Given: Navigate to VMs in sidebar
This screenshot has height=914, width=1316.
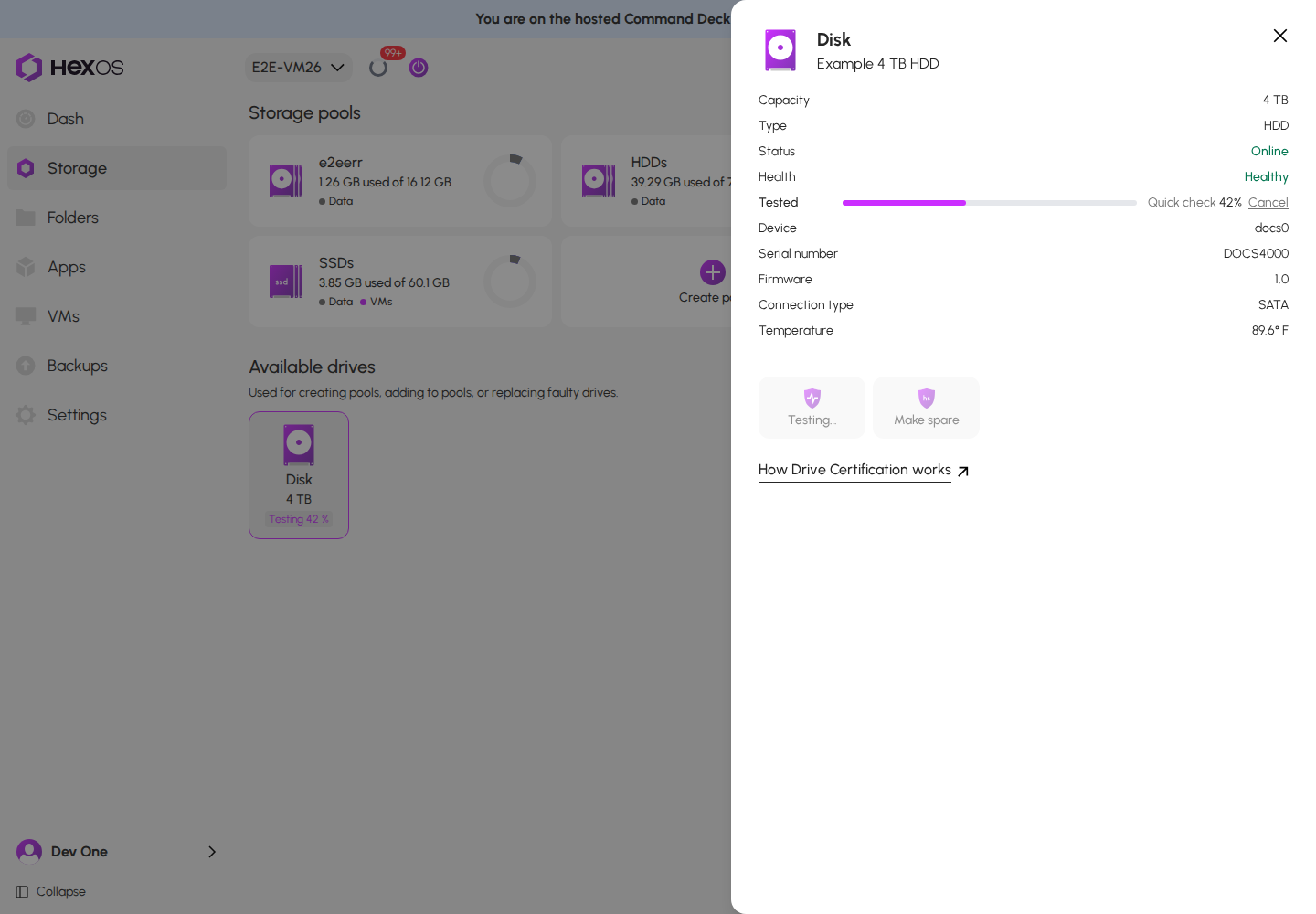Looking at the screenshot, I should point(117,316).
